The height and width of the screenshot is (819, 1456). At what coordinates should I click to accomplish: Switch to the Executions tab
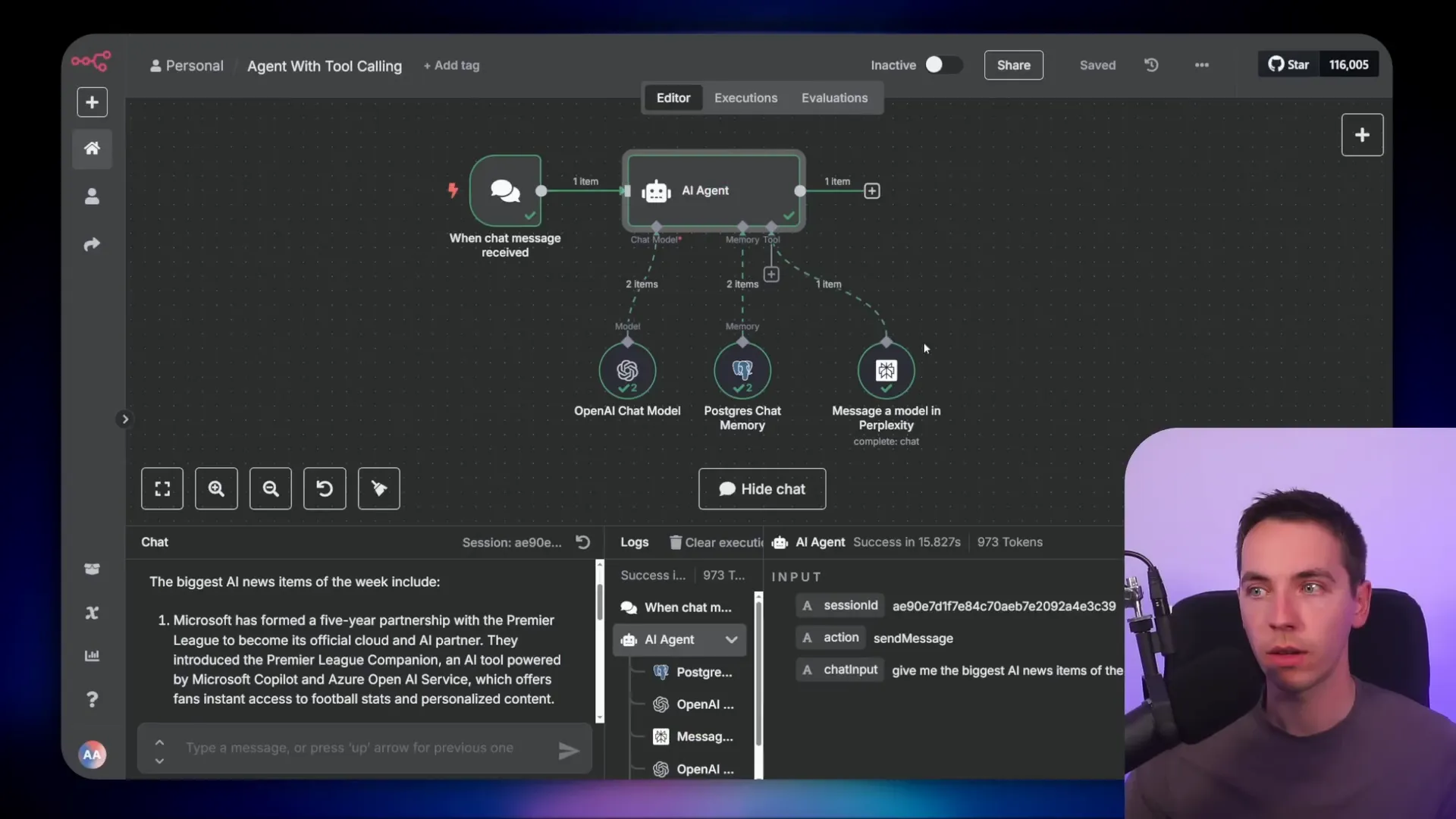click(745, 98)
